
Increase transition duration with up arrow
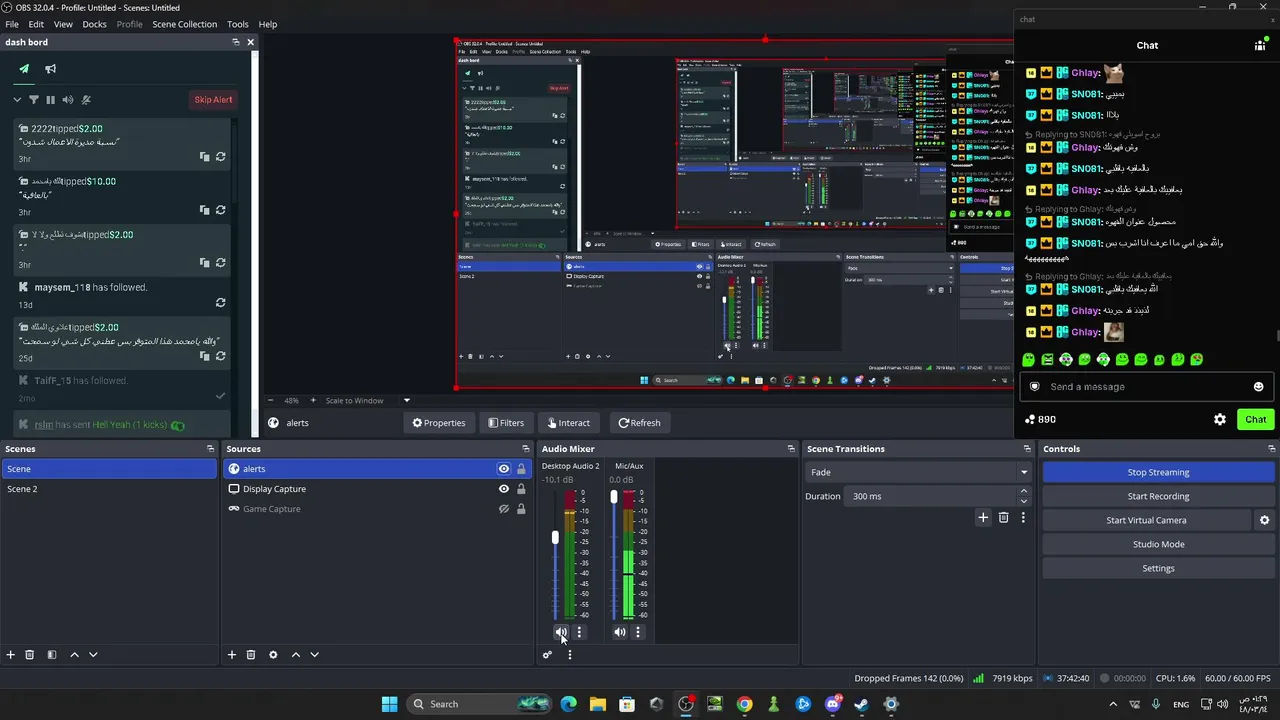[x=1023, y=491]
